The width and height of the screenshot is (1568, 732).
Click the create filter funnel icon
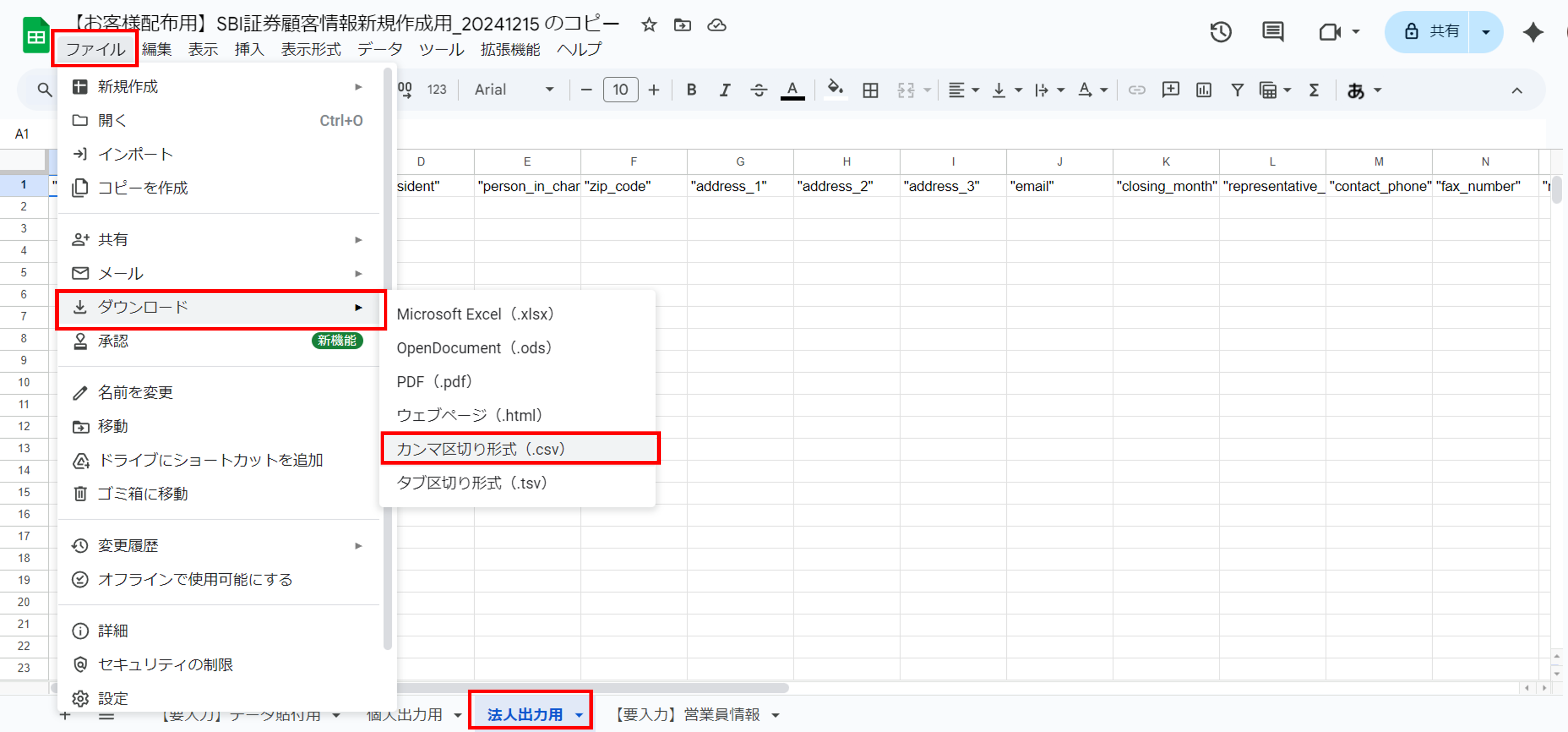(x=1237, y=90)
